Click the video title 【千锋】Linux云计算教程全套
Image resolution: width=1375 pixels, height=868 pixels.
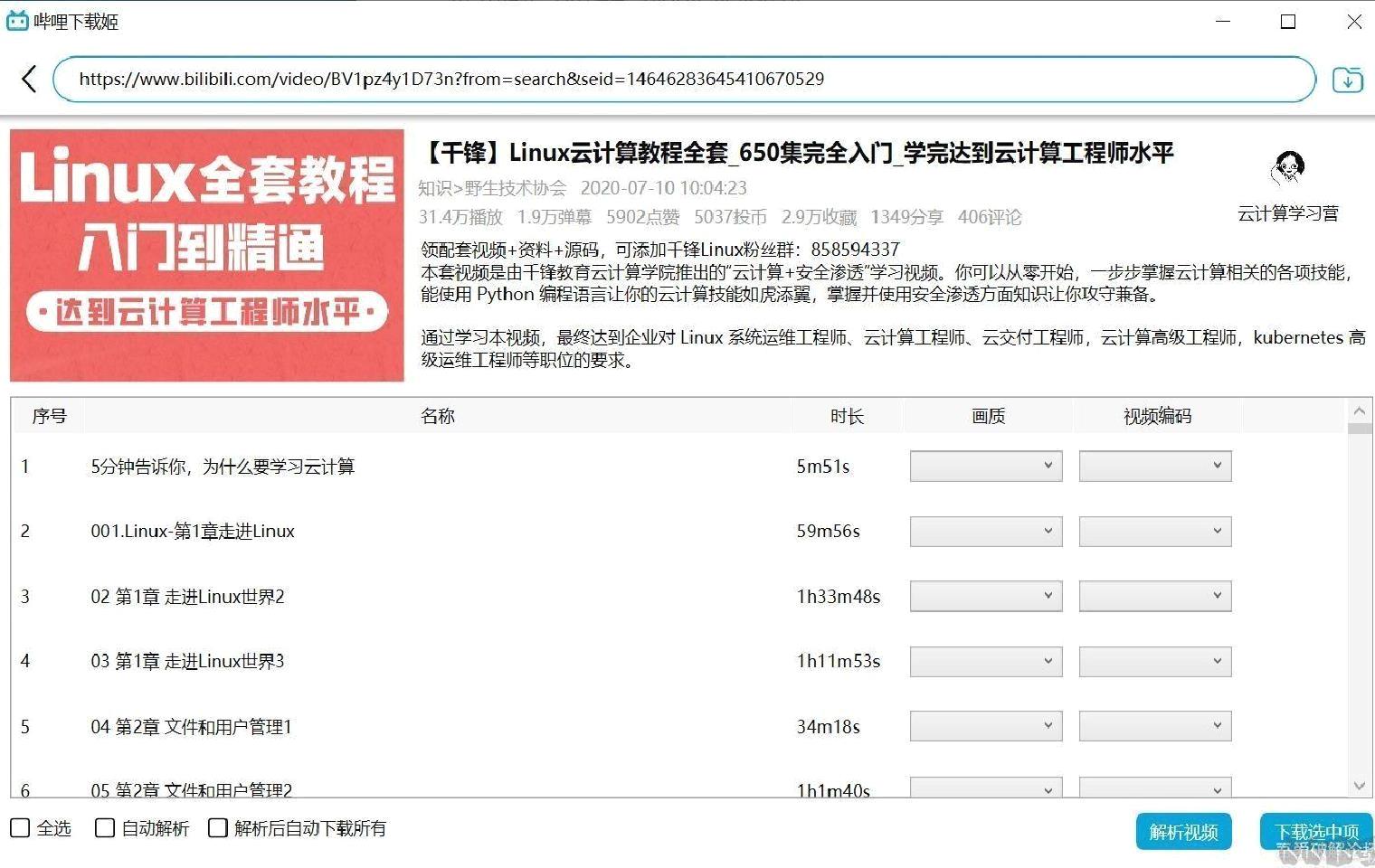[797, 153]
